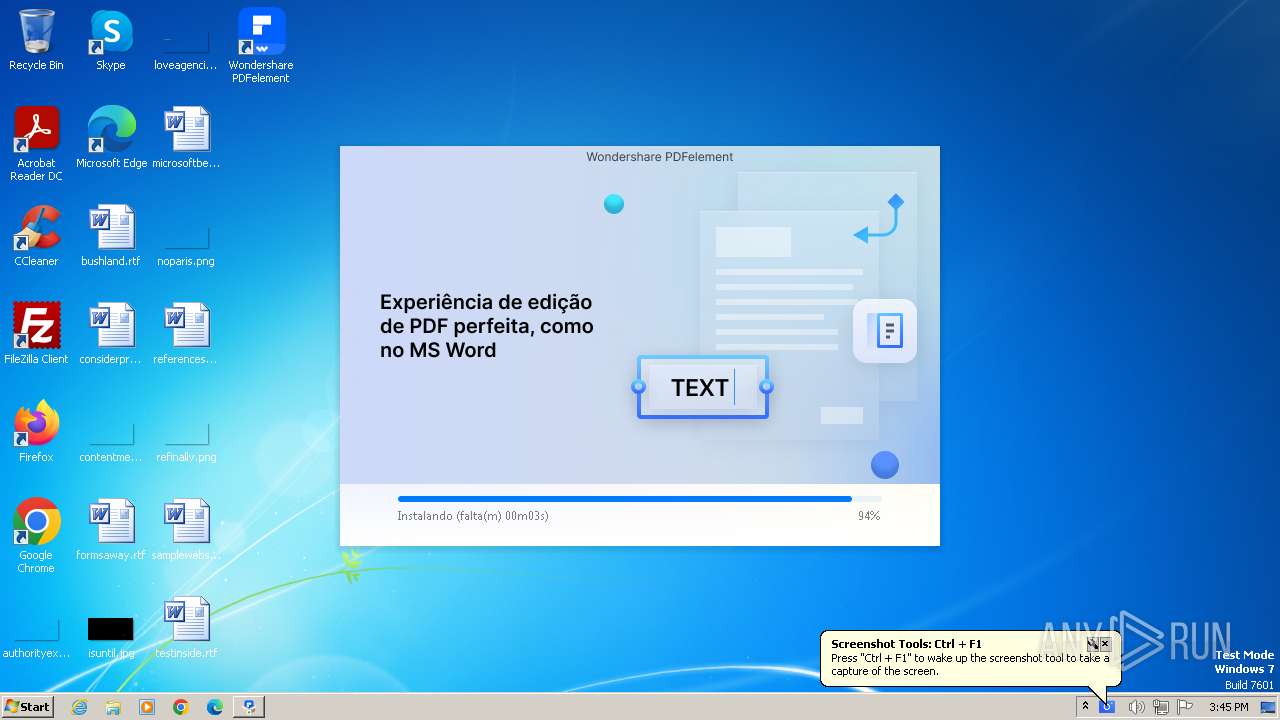Select the microsoftbe... Word document icon

pyautogui.click(x=186, y=137)
